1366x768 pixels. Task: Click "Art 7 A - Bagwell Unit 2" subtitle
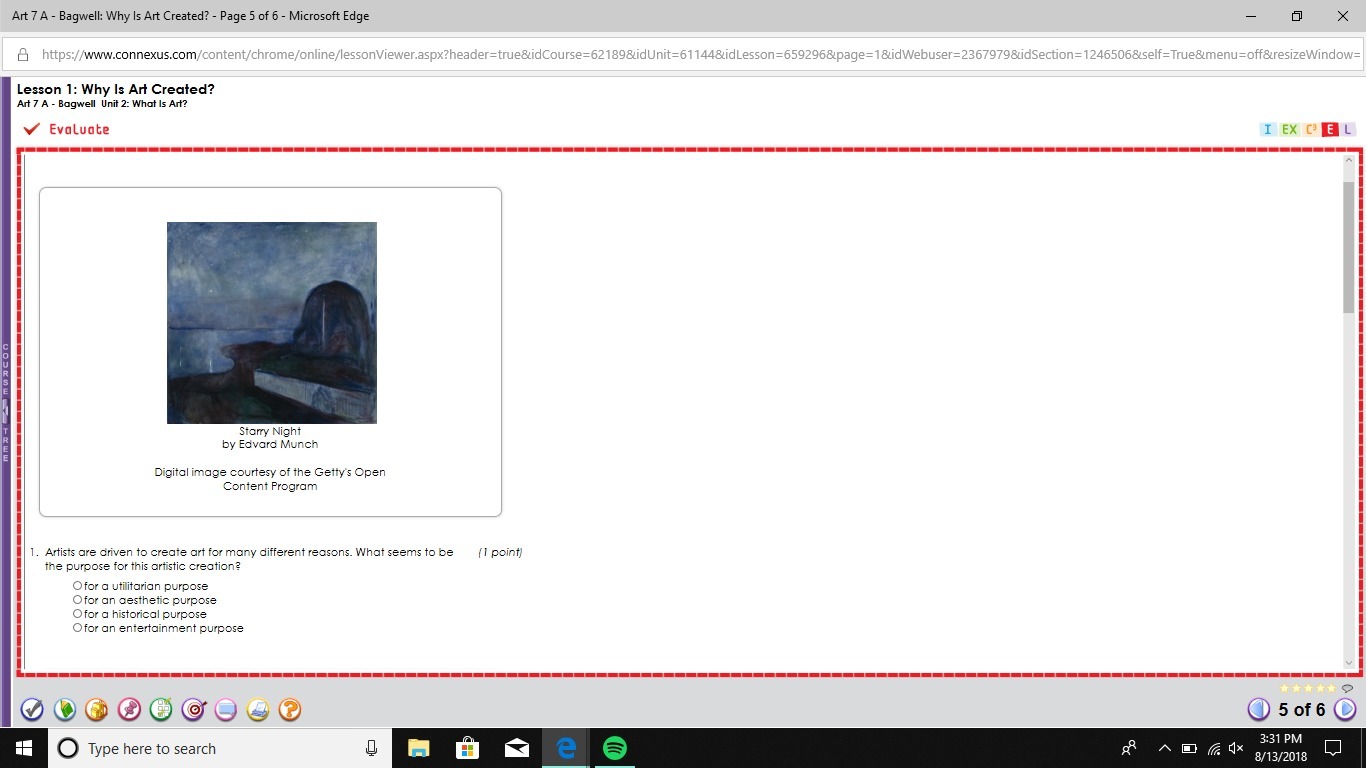[x=102, y=104]
